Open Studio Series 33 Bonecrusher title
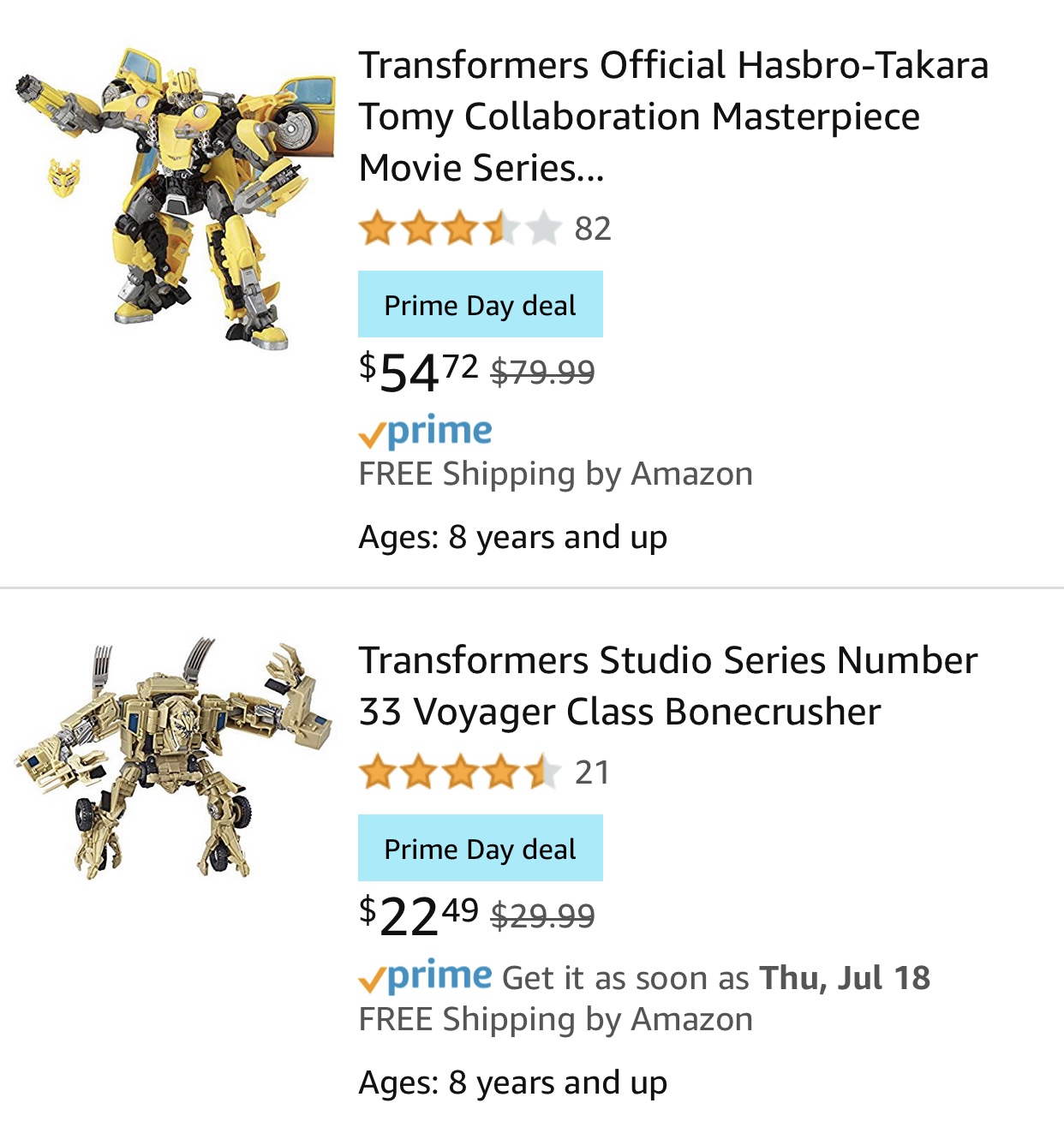The width and height of the screenshot is (1064, 1121). point(668,687)
